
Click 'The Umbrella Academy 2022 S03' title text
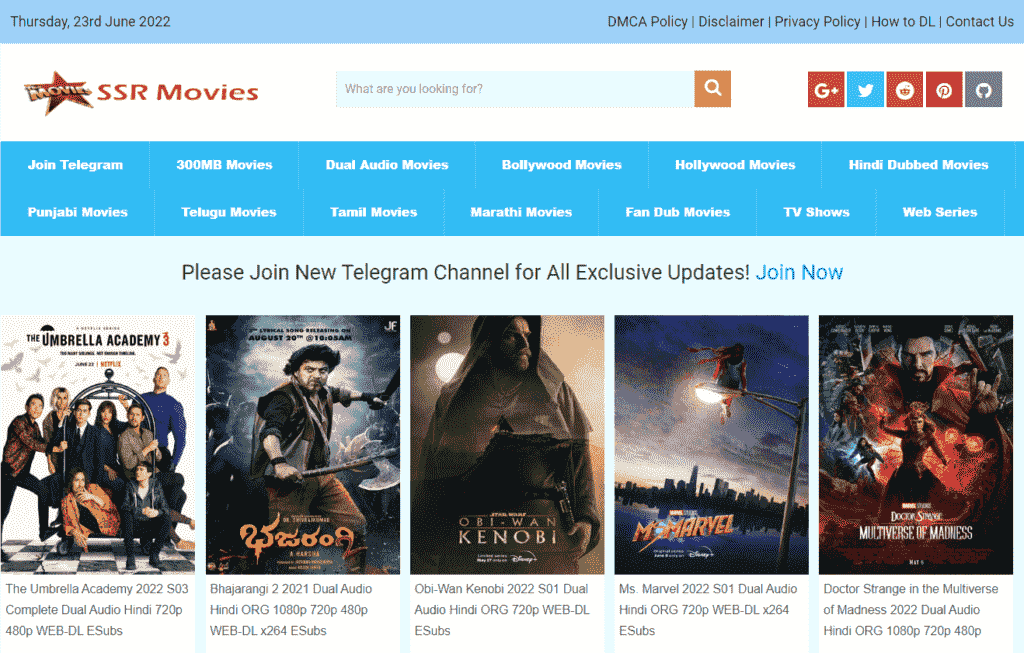[x=97, y=589]
